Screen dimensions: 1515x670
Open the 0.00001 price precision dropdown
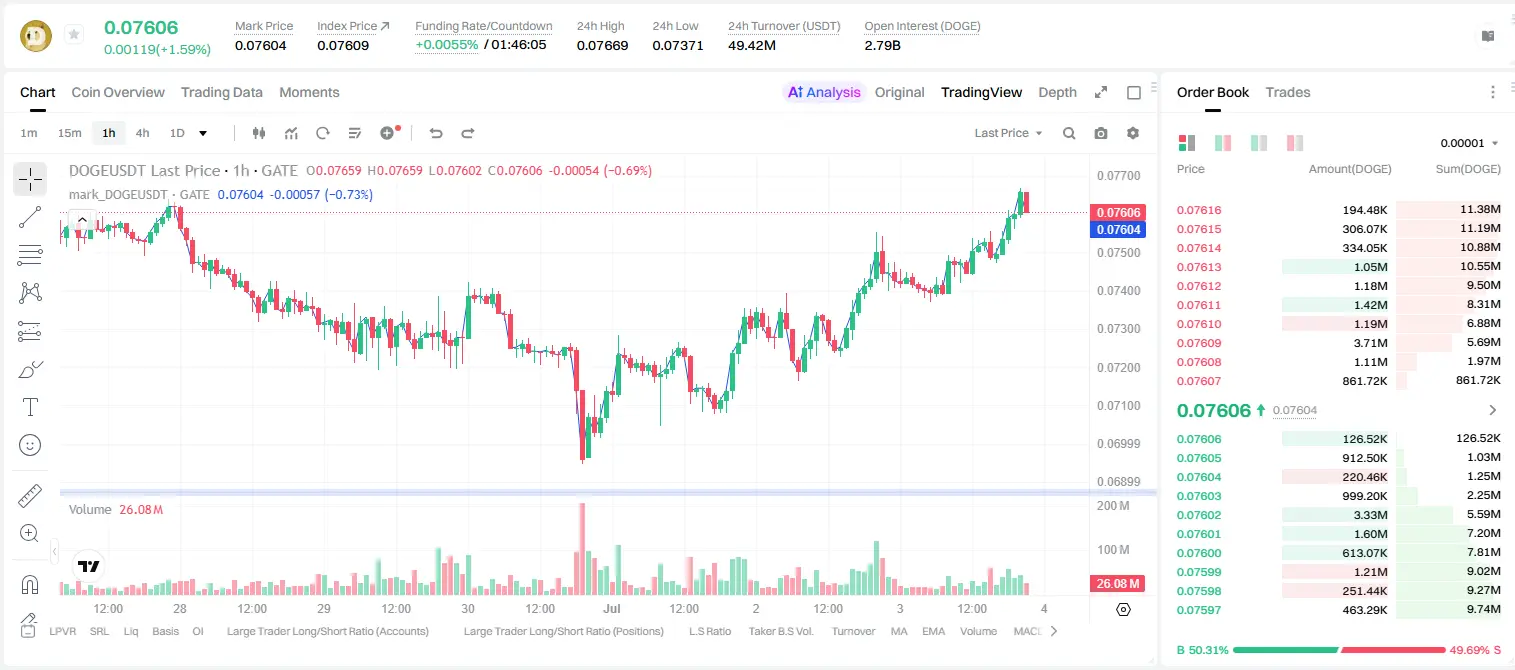pos(1469,143)
